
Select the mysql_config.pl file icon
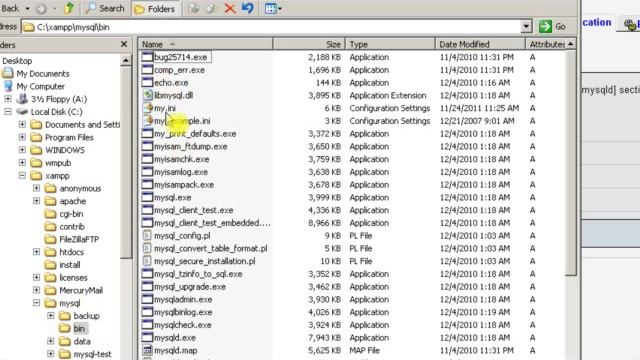click(x=147, y=236)
